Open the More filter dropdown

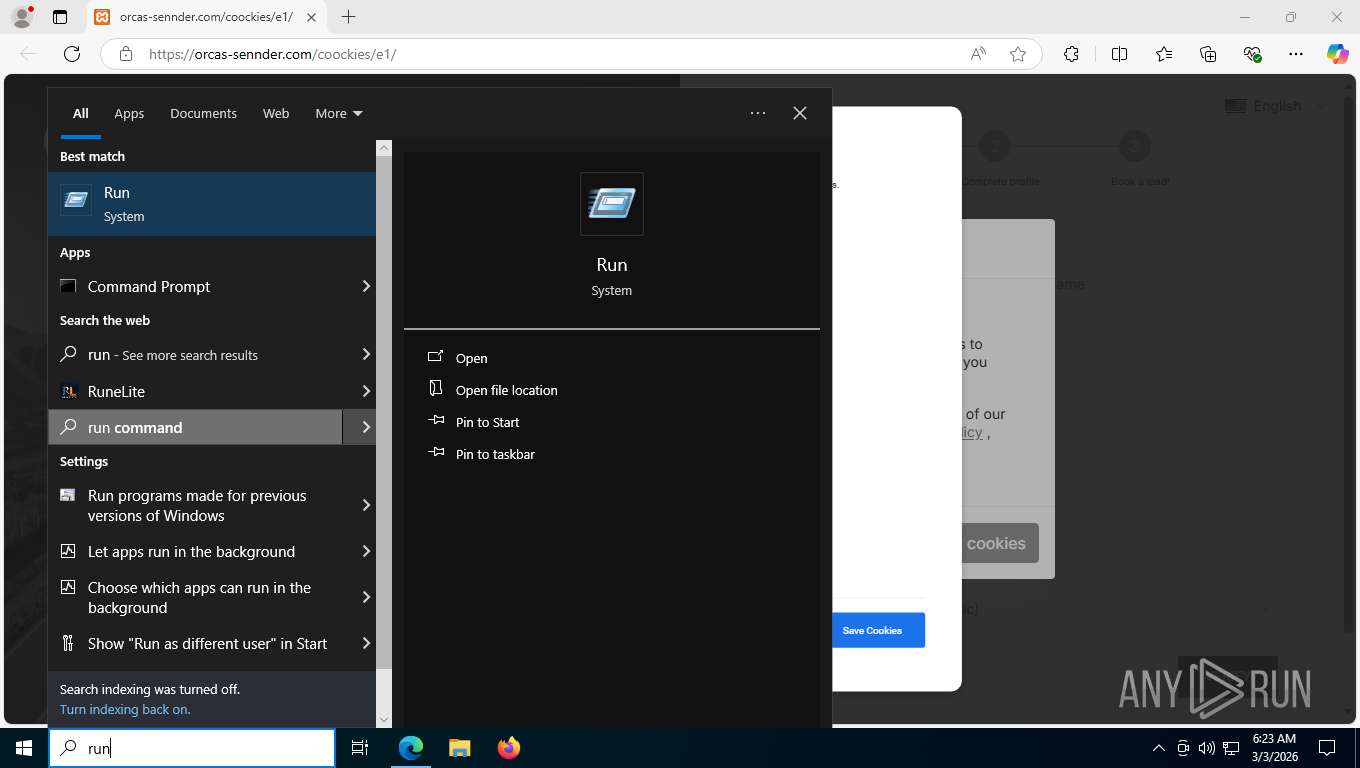(x=339, y=113)
